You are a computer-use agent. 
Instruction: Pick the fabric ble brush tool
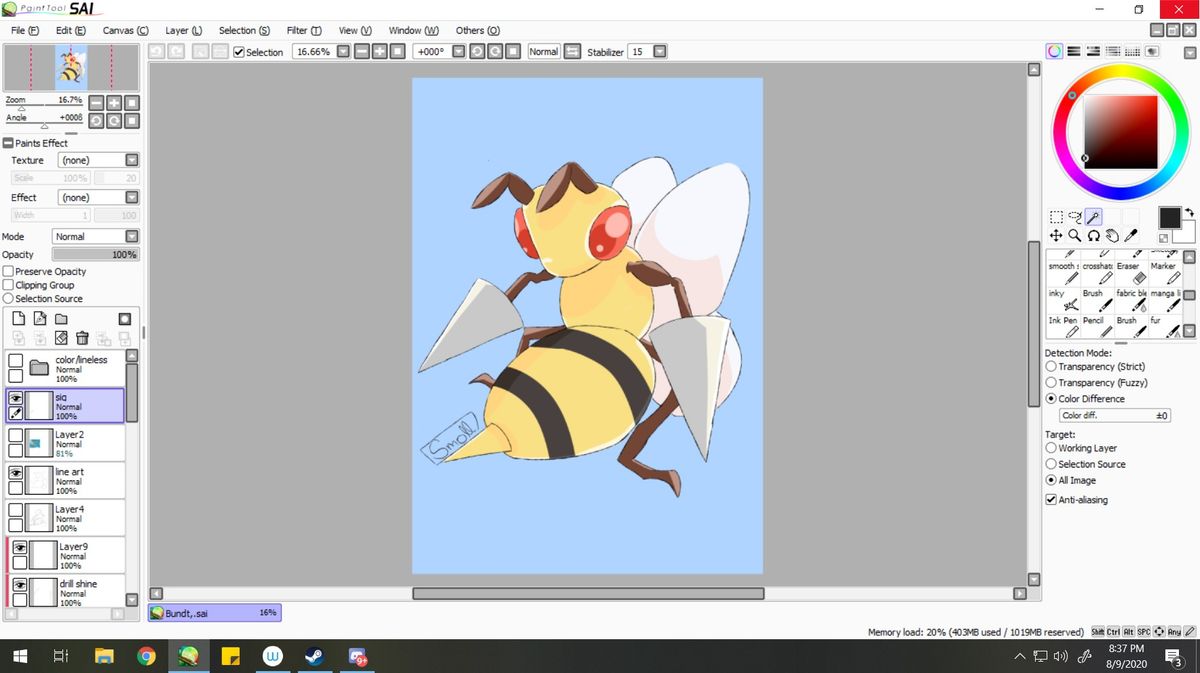[x=1130, y=300]
